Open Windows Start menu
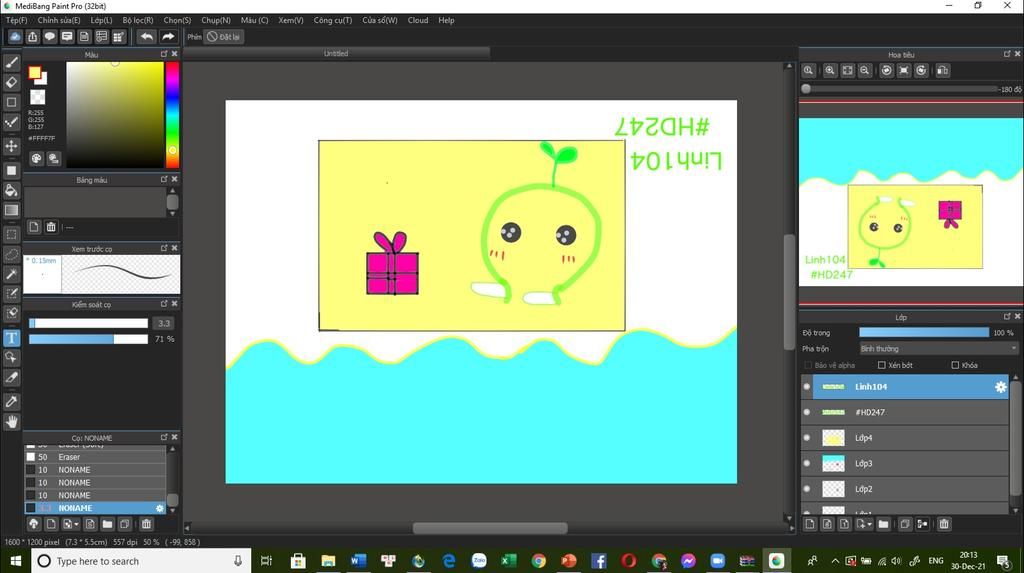The height and width of the screenshot is (573, 1024). click(16, 561)
